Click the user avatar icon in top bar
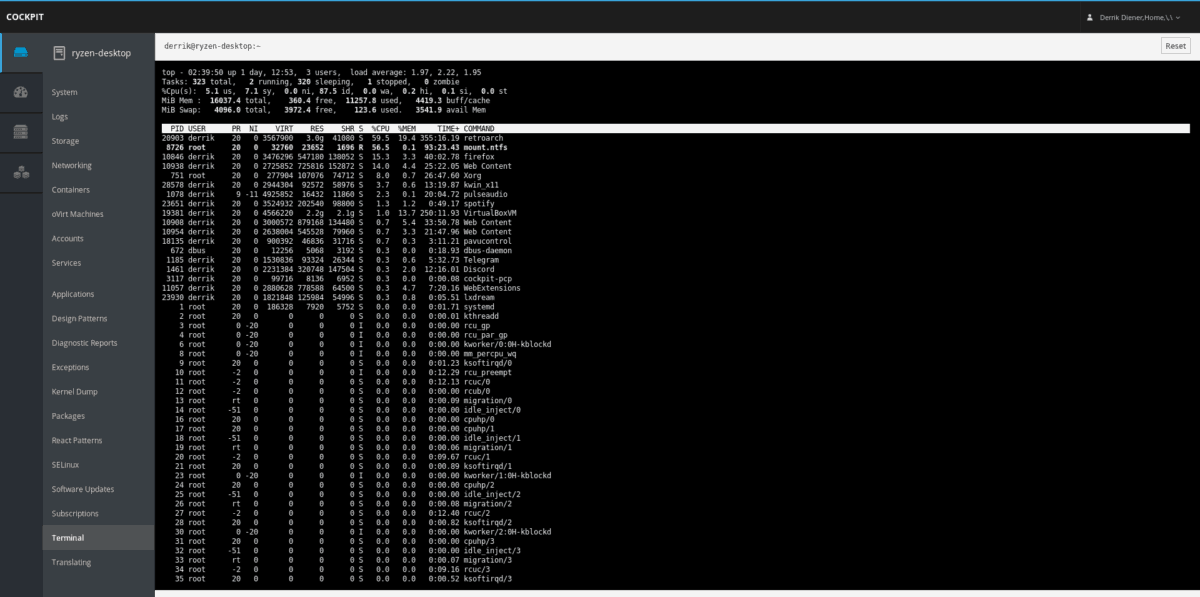Screen dimensions: 1200x597 coord(1090,16)
